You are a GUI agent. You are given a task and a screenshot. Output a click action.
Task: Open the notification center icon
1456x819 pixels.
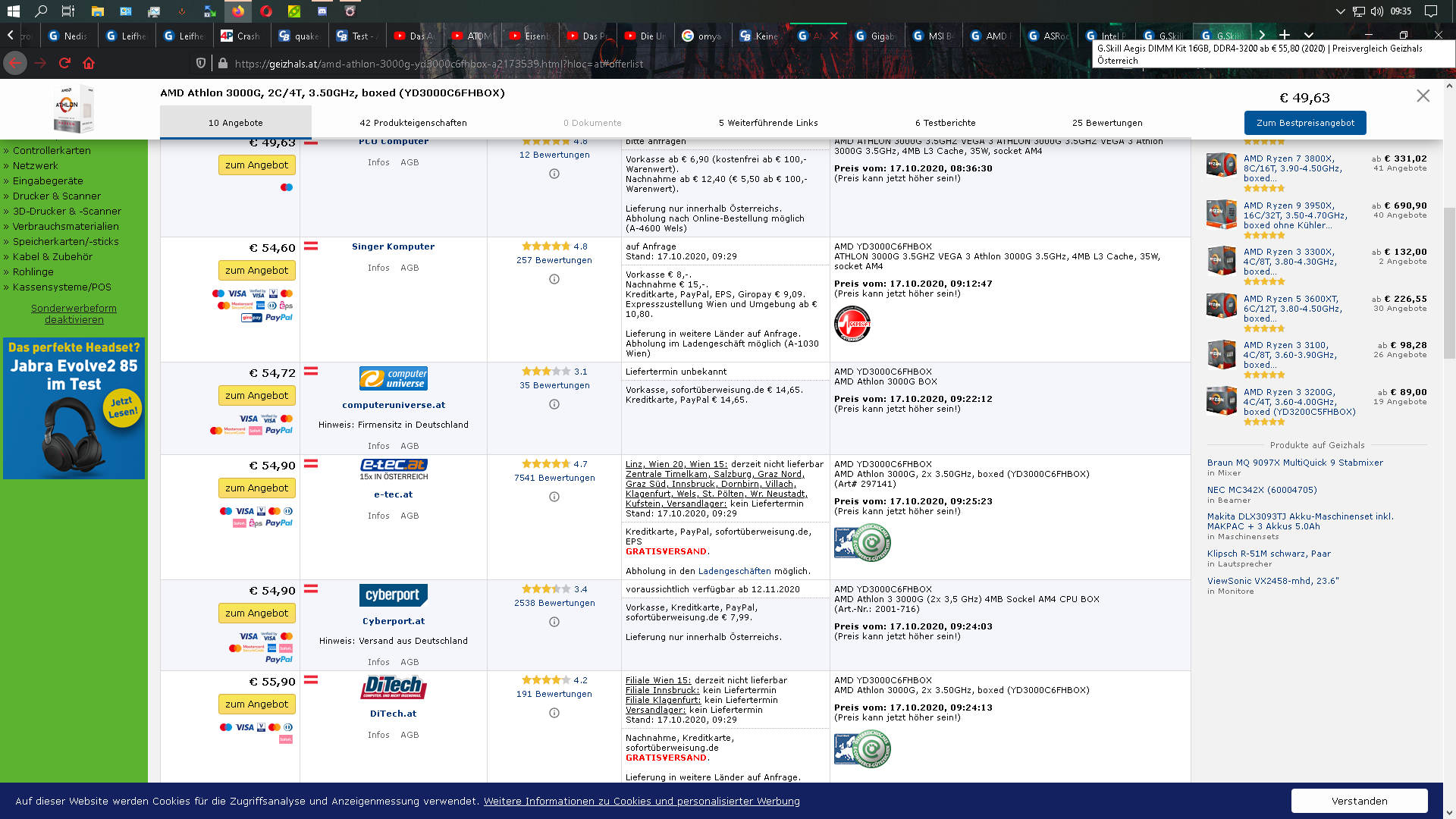[x=1431, y=11]
